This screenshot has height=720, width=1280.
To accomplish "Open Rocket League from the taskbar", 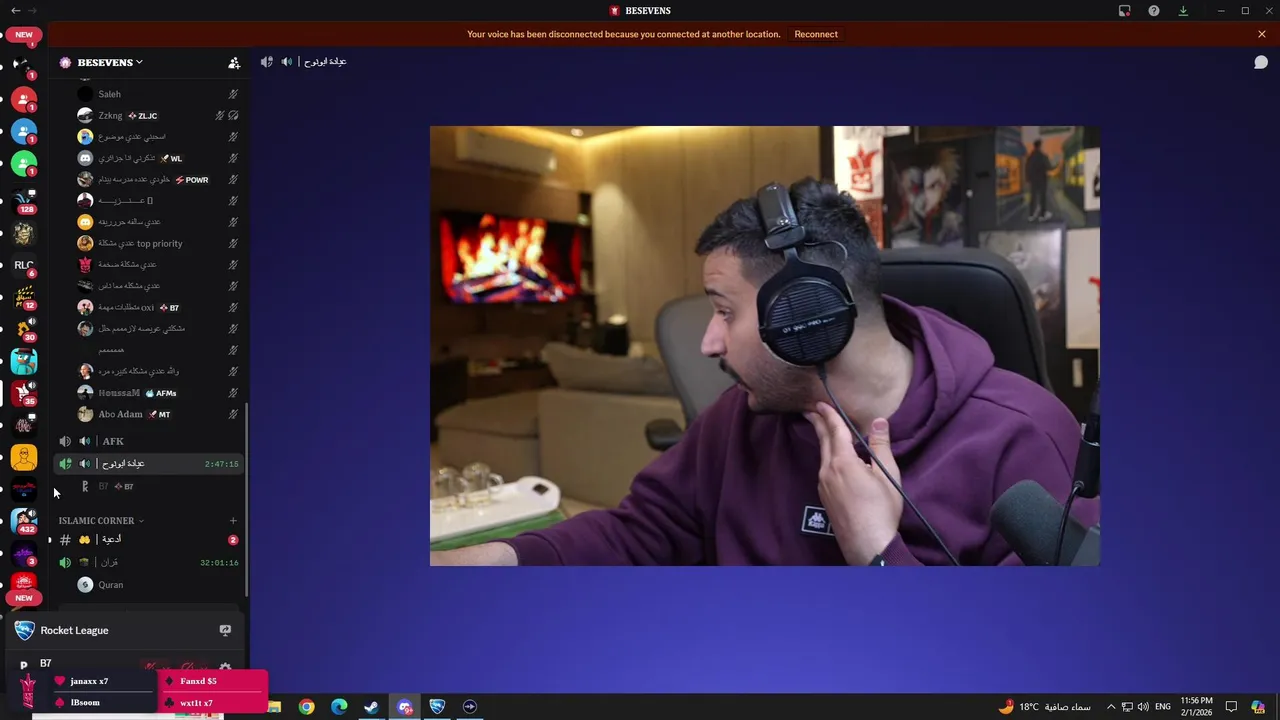I will 437,707.
